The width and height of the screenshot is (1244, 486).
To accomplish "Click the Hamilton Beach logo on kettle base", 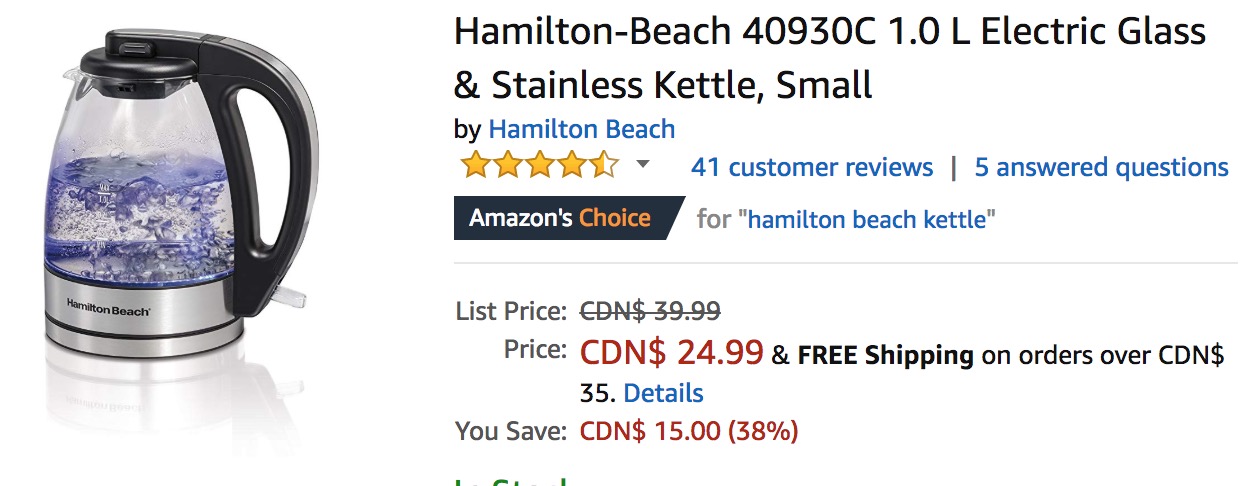I will [x=108, y=309].
